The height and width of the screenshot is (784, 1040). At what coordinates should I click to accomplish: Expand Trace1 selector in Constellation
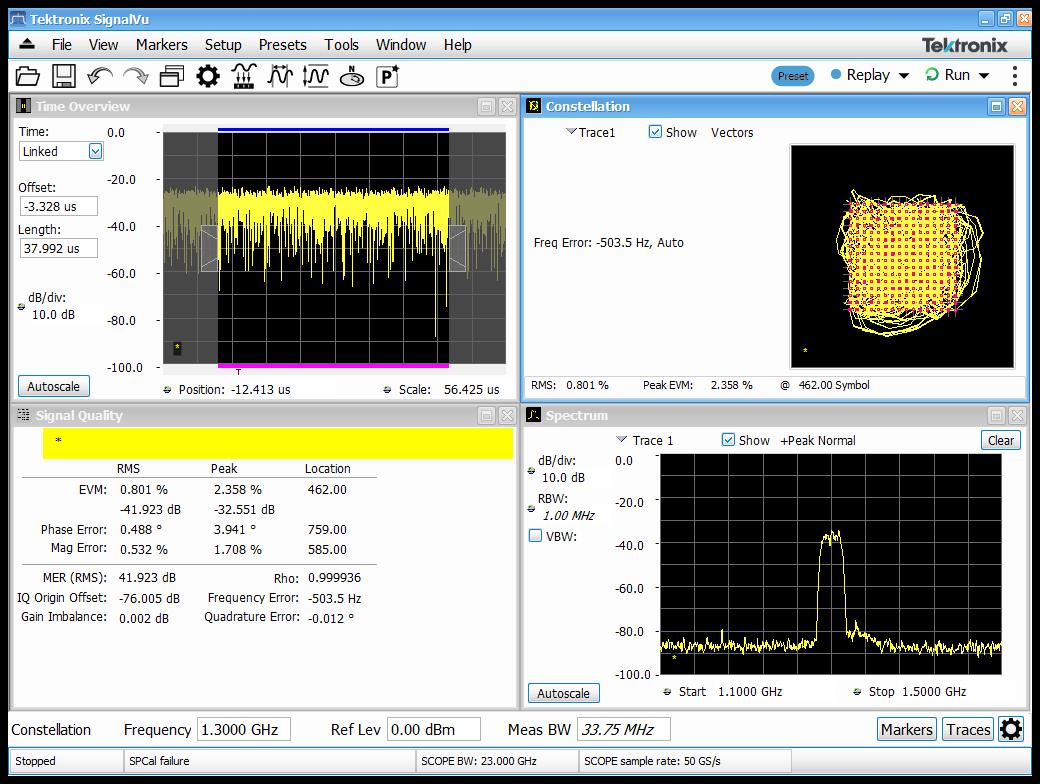(x=570, y=131)
